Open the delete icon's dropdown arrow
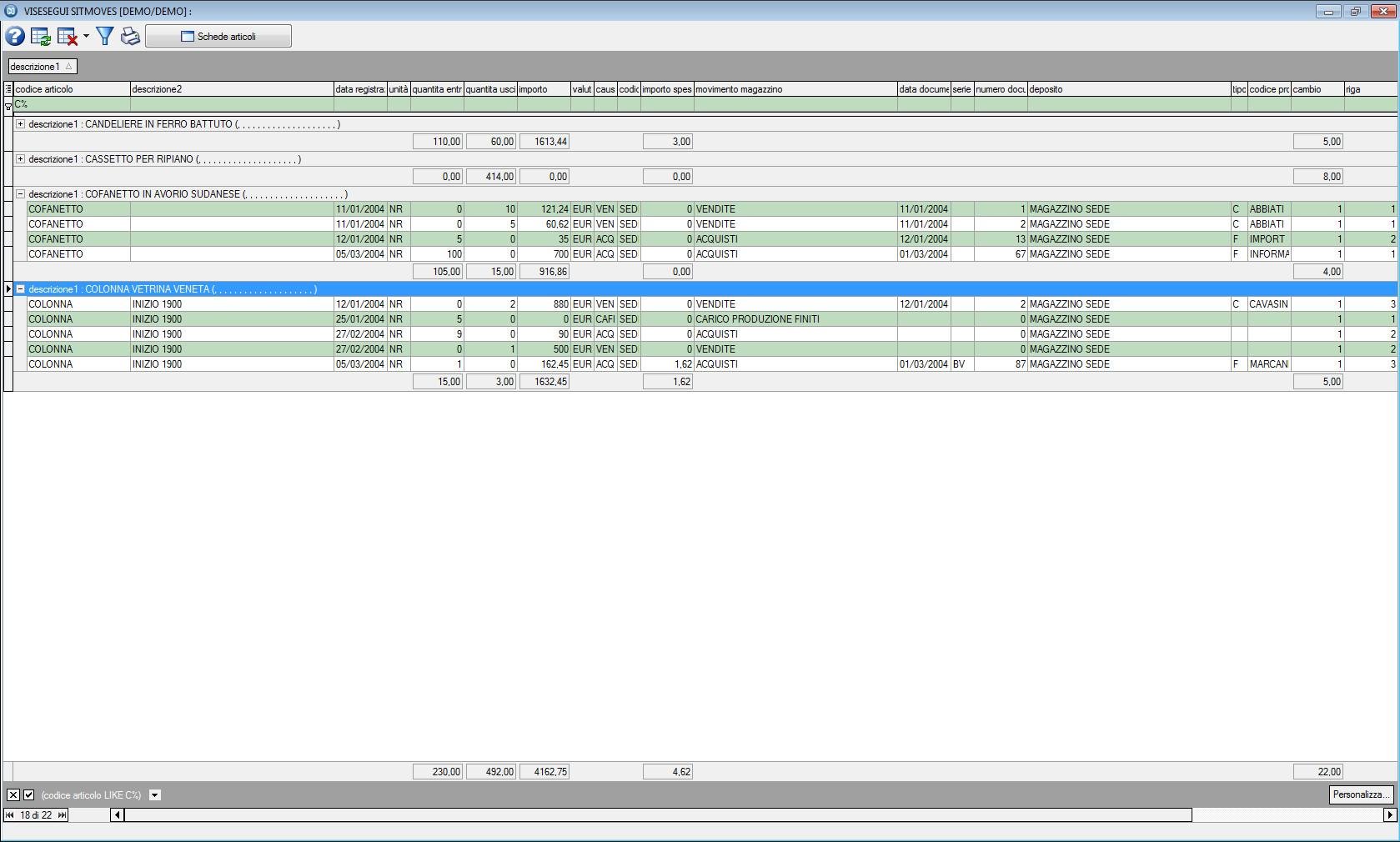 click(x=86, y=38)
